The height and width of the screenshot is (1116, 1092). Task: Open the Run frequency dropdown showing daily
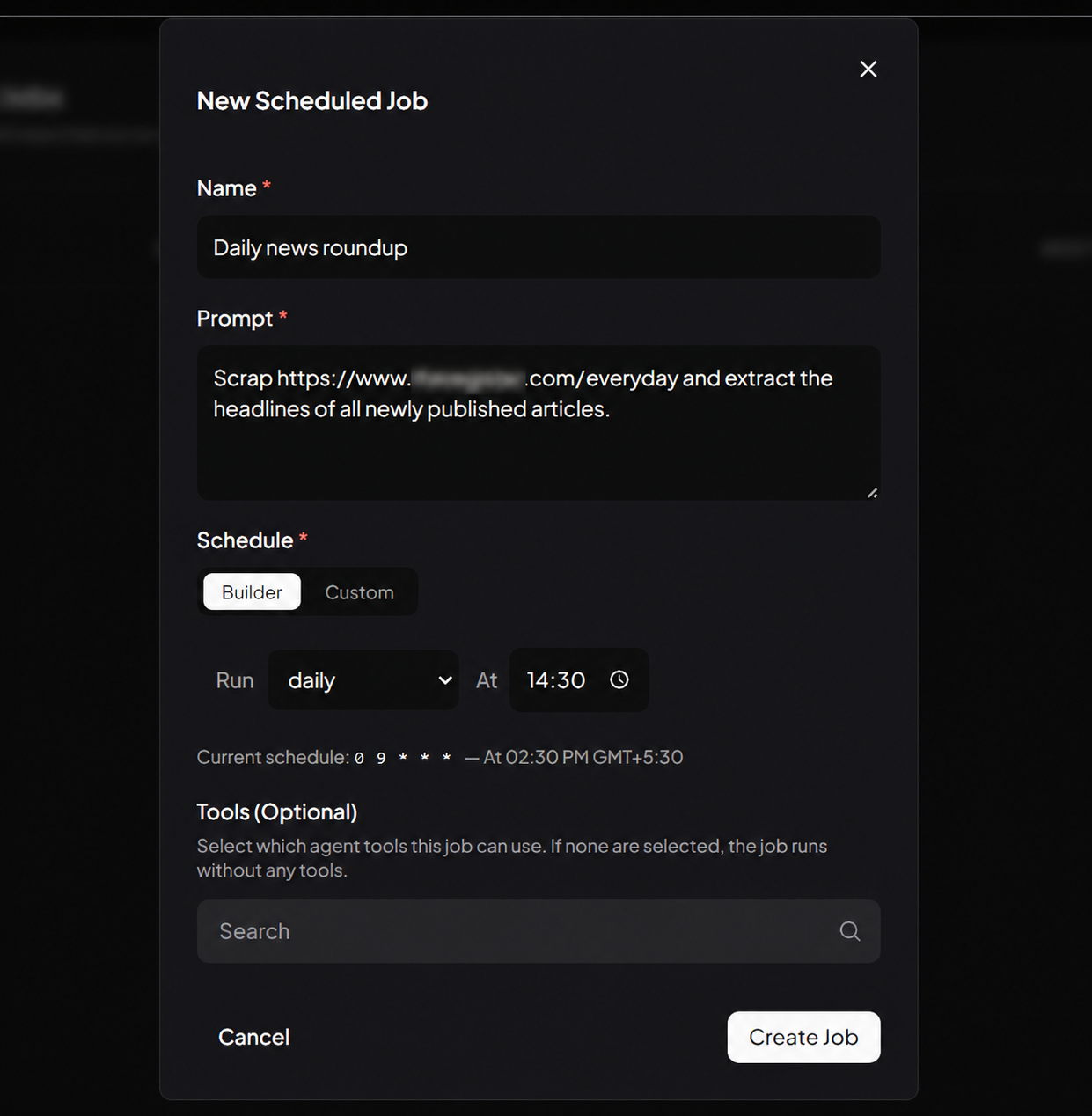pos(363,679)
